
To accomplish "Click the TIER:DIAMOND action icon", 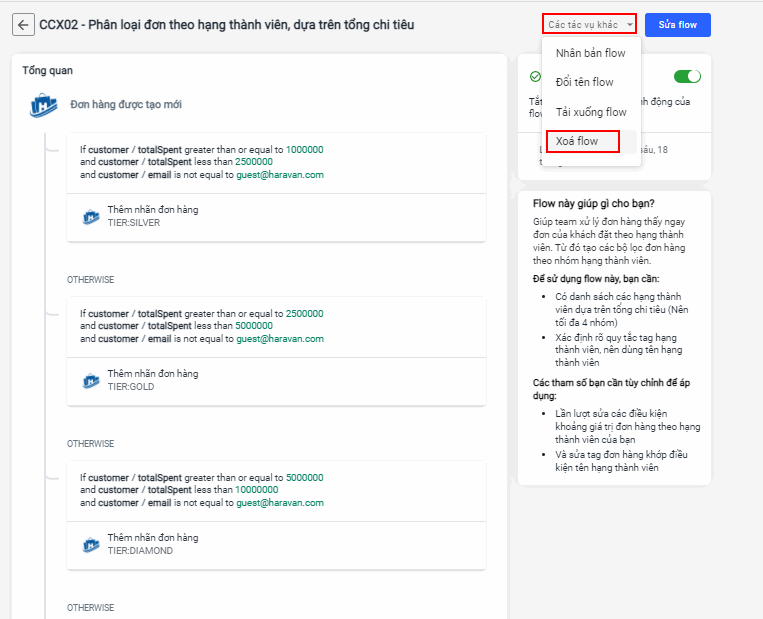I will coord(91,544).
